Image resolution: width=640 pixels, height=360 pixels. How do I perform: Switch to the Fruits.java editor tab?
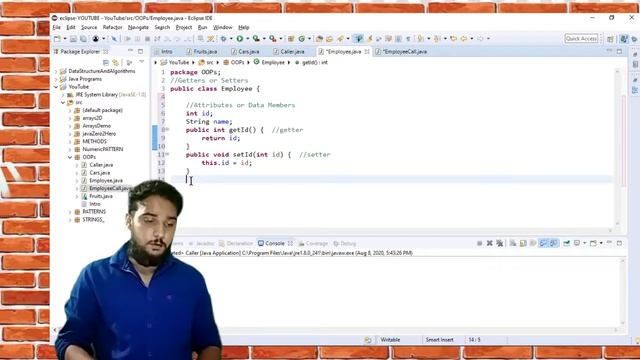202,52
